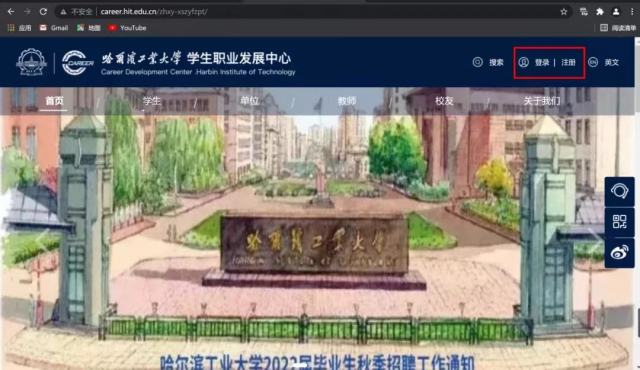Image resolution: width=640 pixels, height=370 pixels.
Task: Click the campus gate banner image
Action: click(317, 228)
